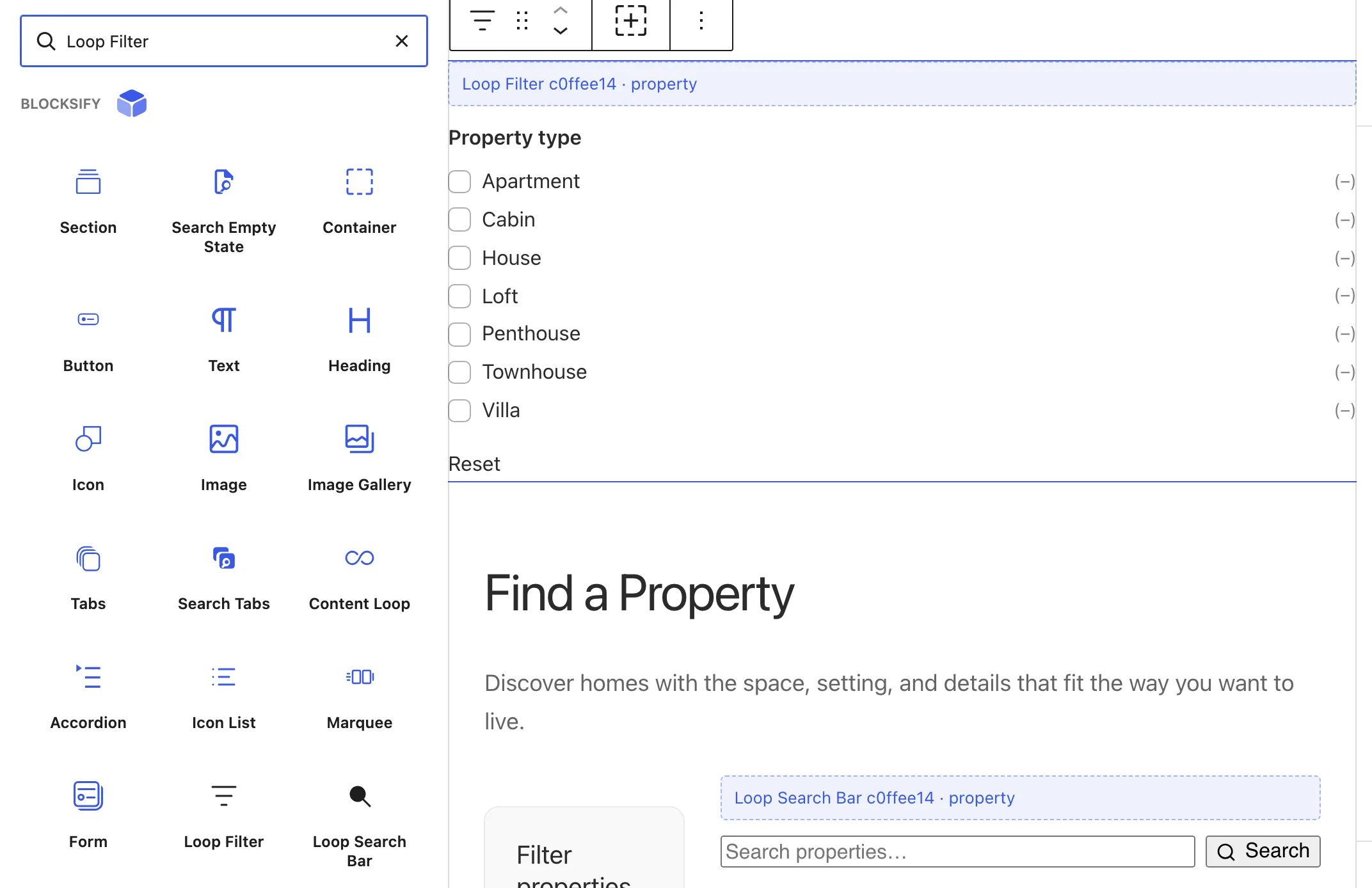
Task: Check the Townhouse property type
Action: click(x=459, y=372)
